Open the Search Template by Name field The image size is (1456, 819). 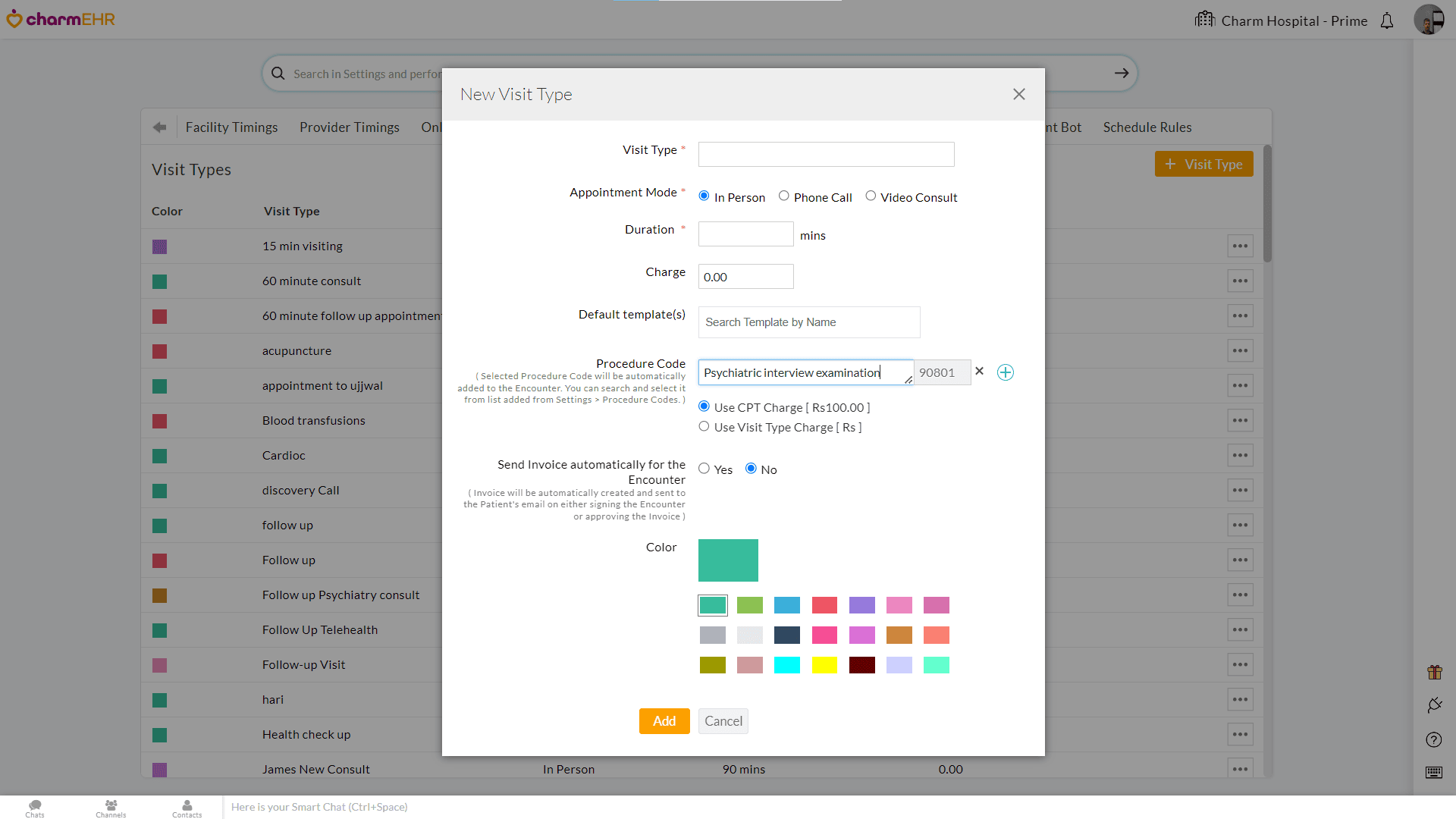pyautogui.click(x=808, y=322)
